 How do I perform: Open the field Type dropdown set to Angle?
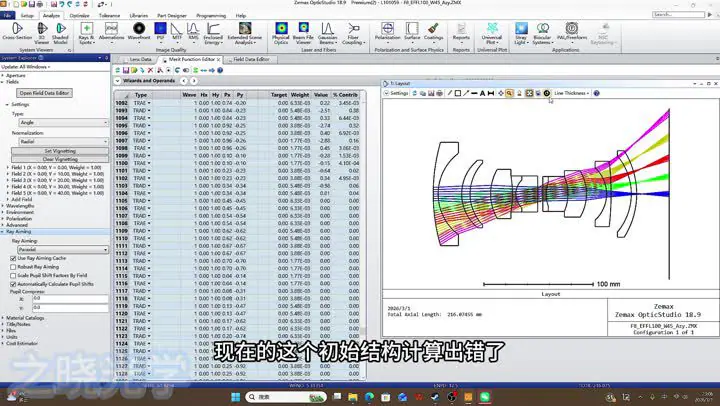63,123
